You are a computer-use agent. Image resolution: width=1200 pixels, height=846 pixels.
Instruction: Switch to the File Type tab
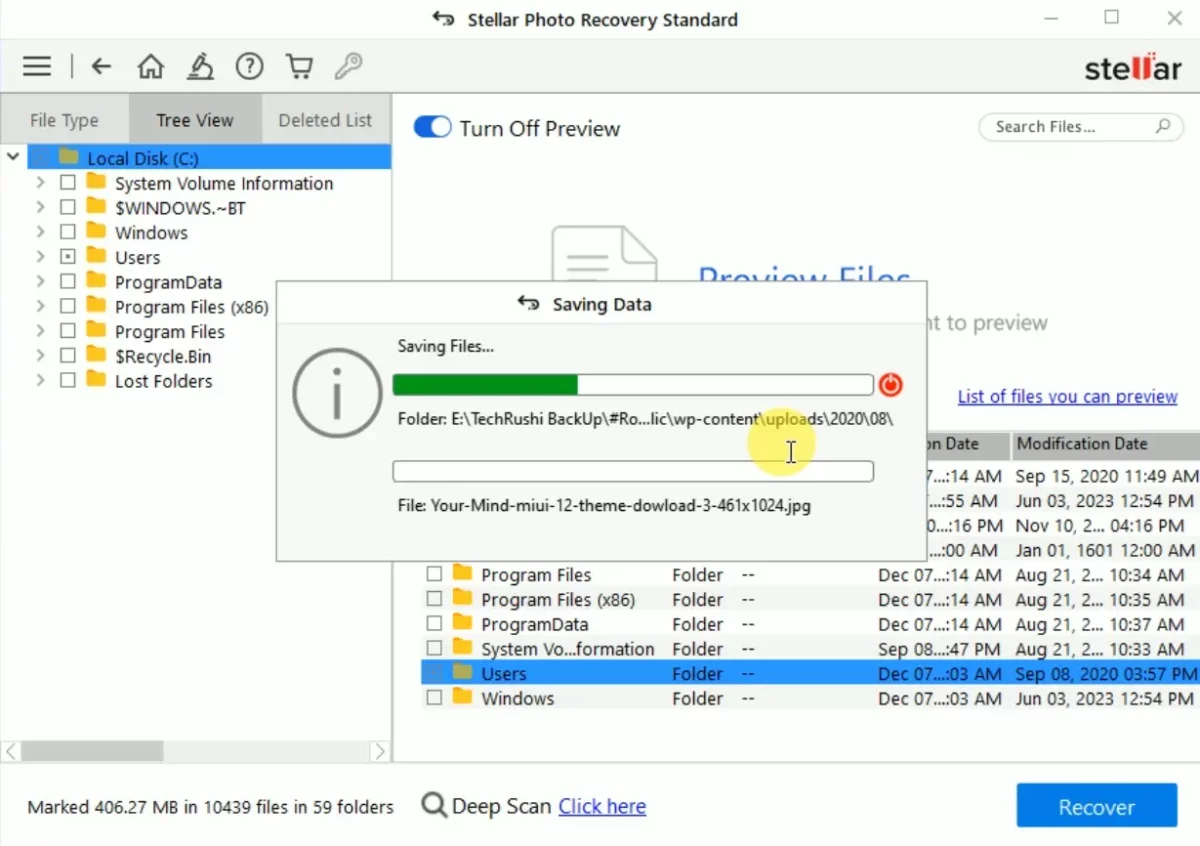coord(64,120)
